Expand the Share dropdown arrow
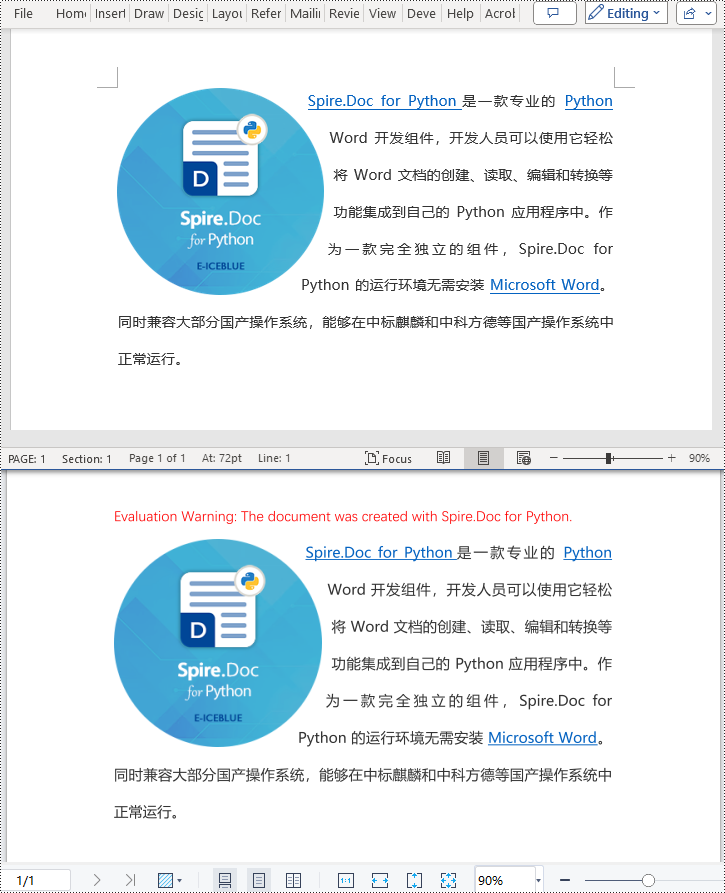Viewport: 725px width, 893px height. click(708, 13)
